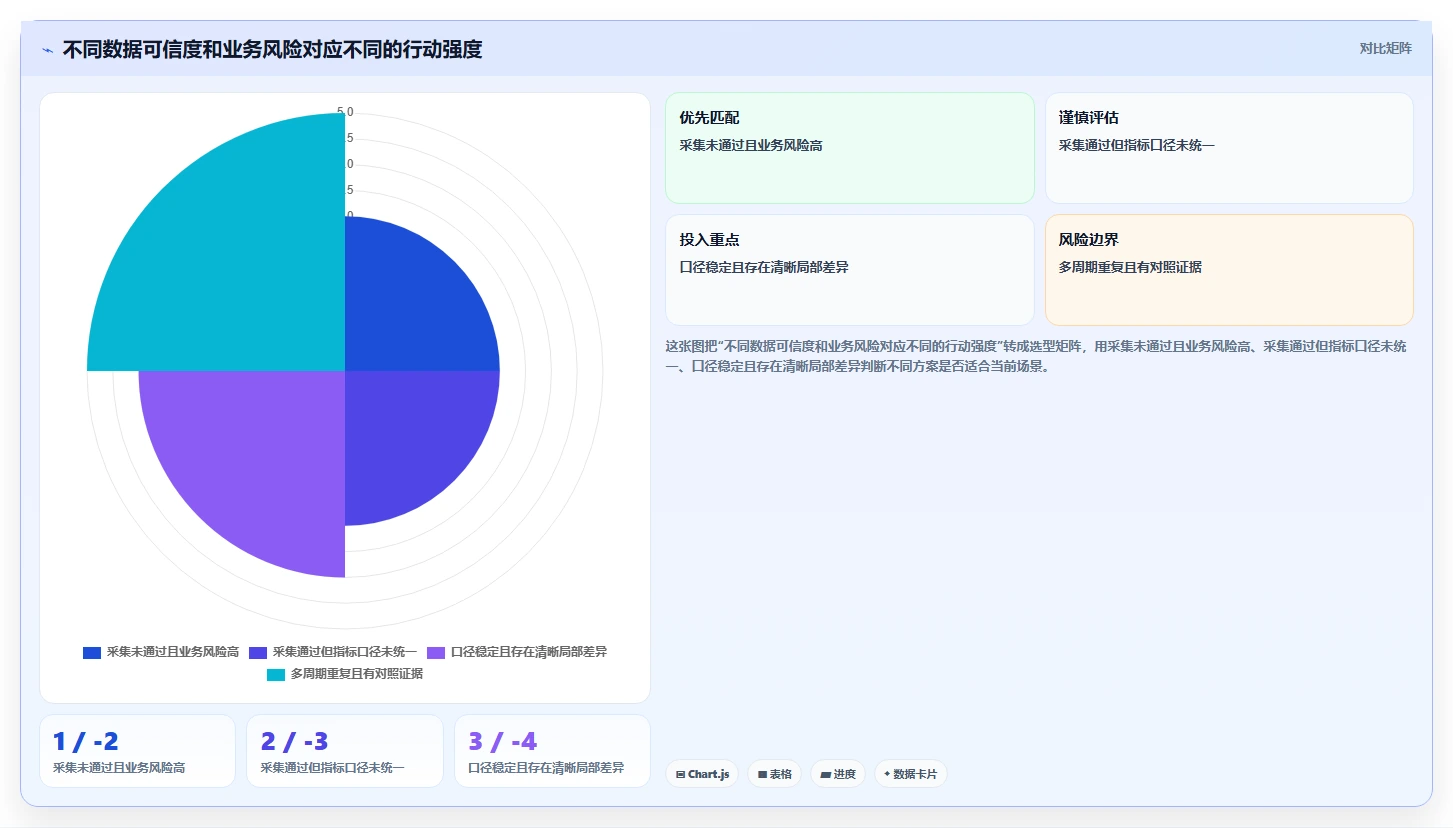Toggle legend swatch for 口径稳定且存在清晰局部差异

(x=436, y=652)
